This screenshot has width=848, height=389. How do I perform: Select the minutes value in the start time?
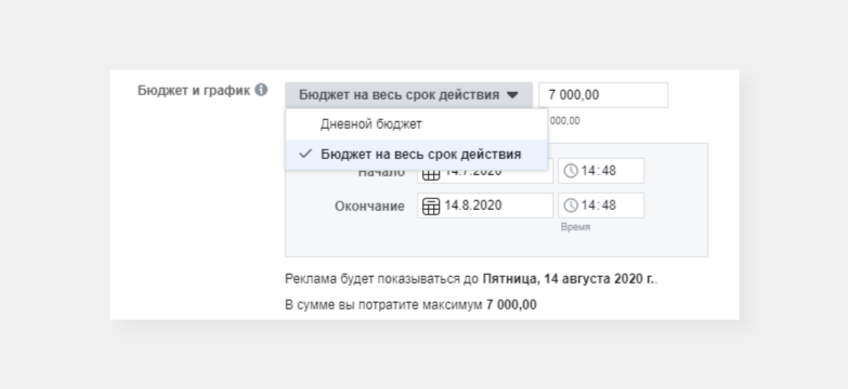609,171
